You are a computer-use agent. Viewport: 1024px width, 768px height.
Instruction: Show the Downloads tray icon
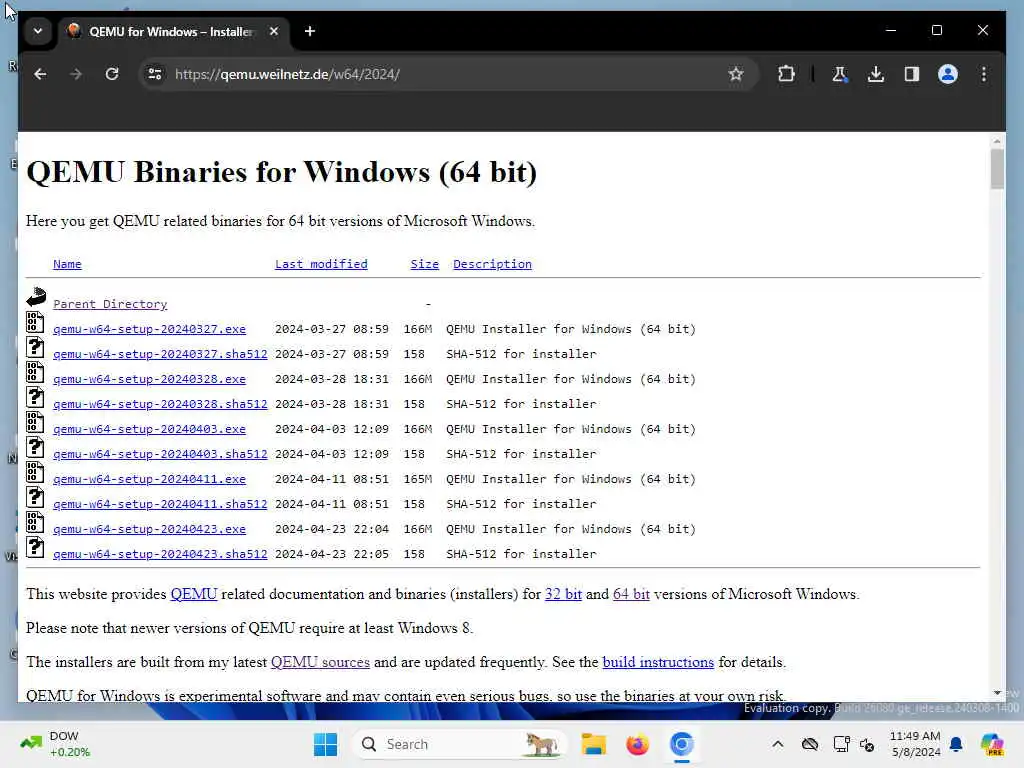(876, 74)
